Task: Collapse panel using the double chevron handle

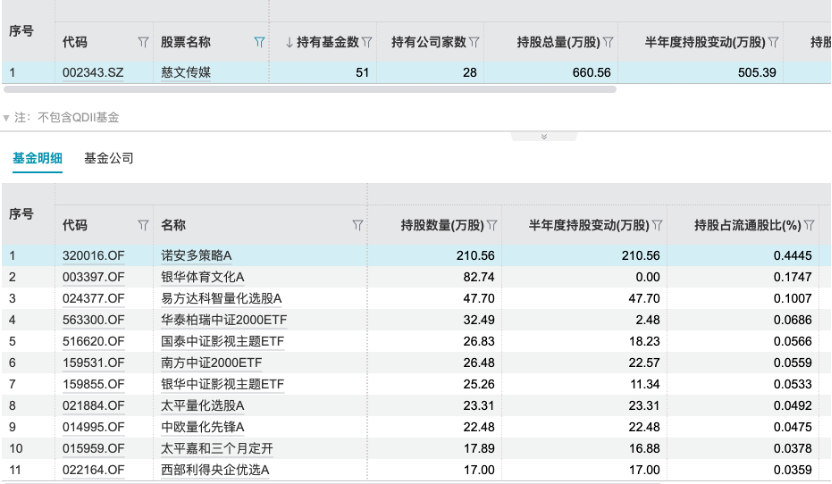Action: tap(544, 136)
